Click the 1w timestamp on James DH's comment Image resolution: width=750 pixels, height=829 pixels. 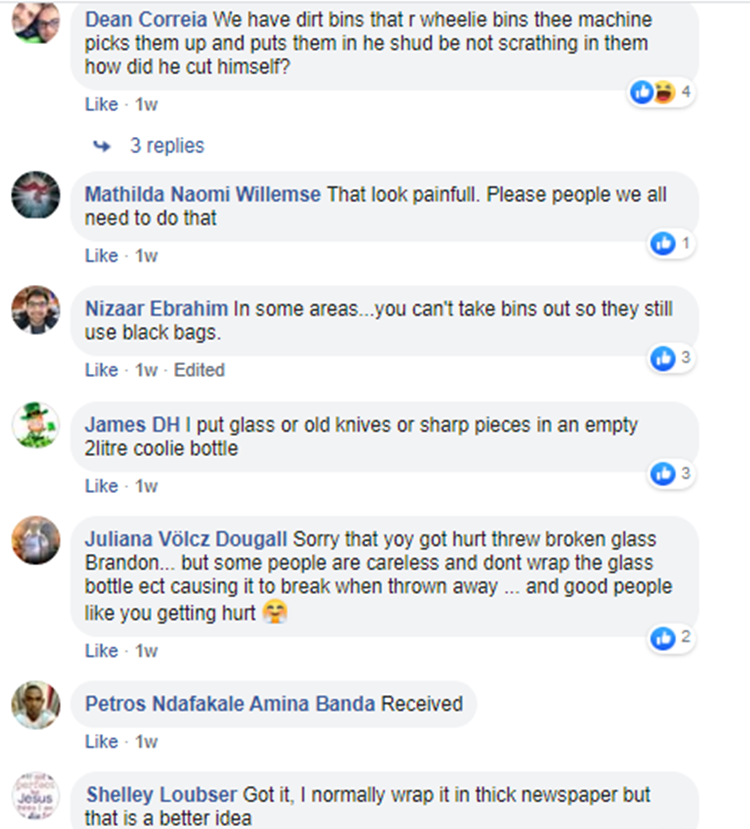click(x=146, y=486)
